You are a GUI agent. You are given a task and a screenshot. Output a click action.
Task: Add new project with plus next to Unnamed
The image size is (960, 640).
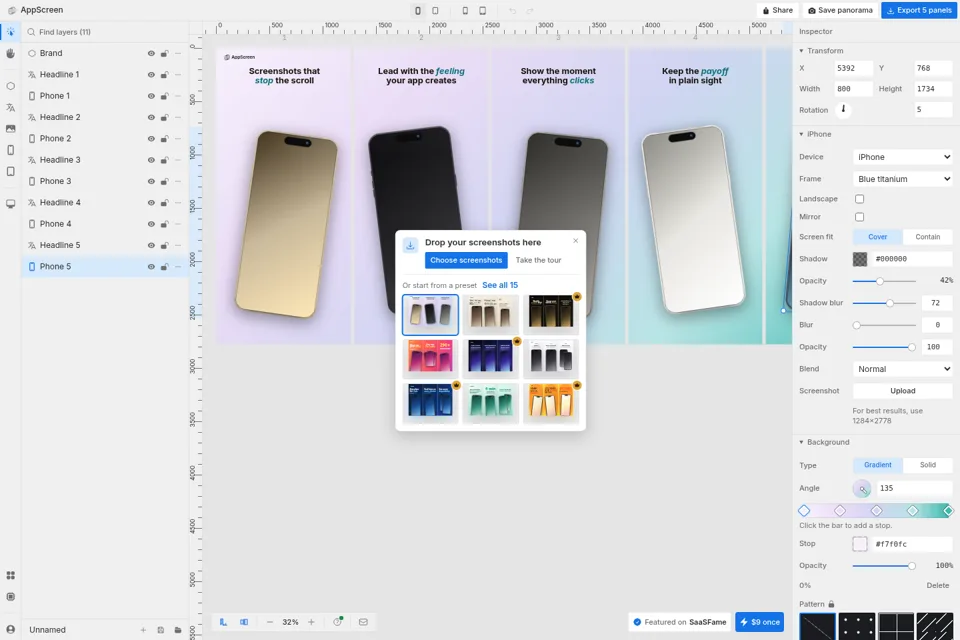pos(143,630)
